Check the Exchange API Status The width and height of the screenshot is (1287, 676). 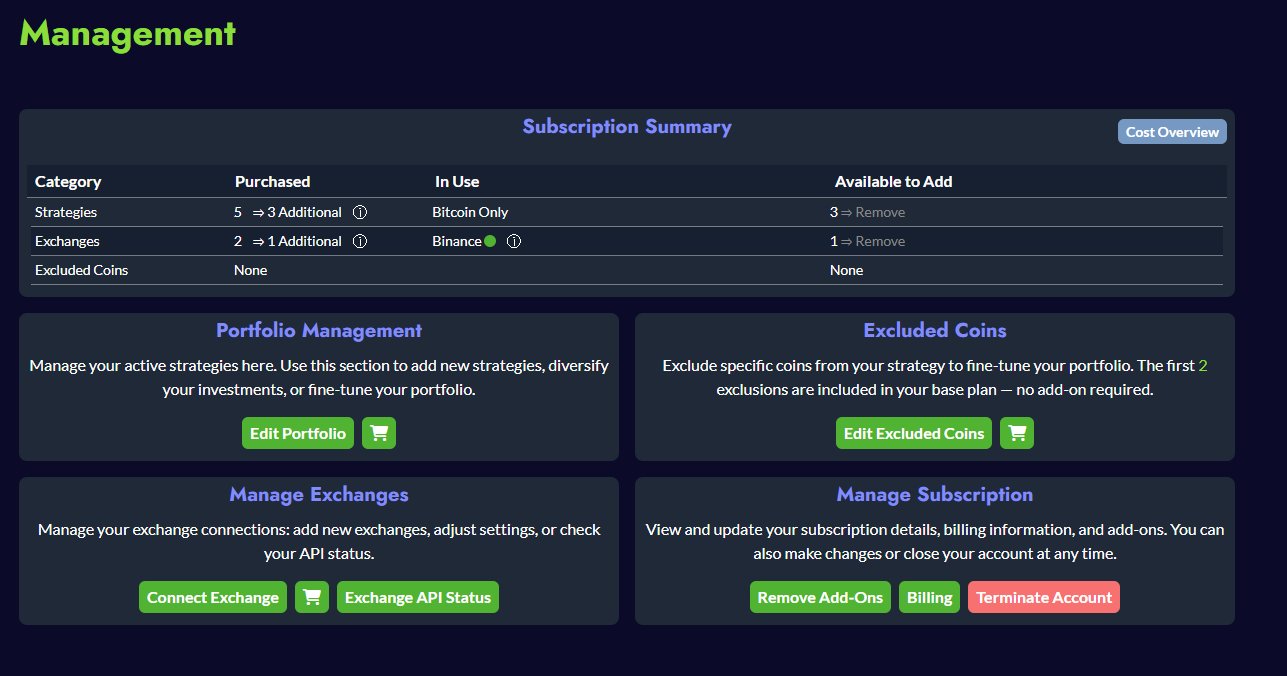418,597
